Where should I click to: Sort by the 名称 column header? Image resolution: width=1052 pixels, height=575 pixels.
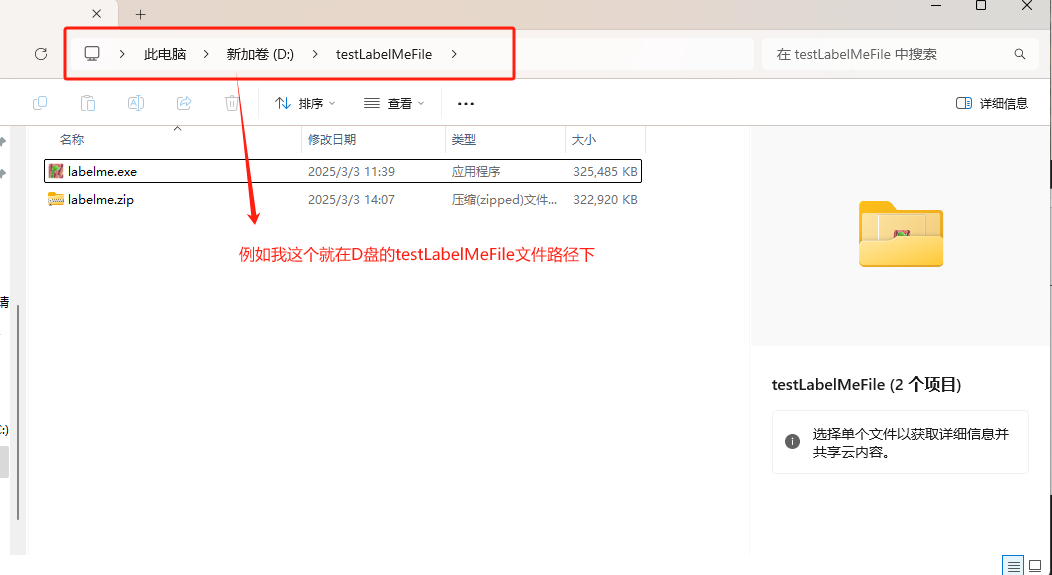tap(72, 140)
